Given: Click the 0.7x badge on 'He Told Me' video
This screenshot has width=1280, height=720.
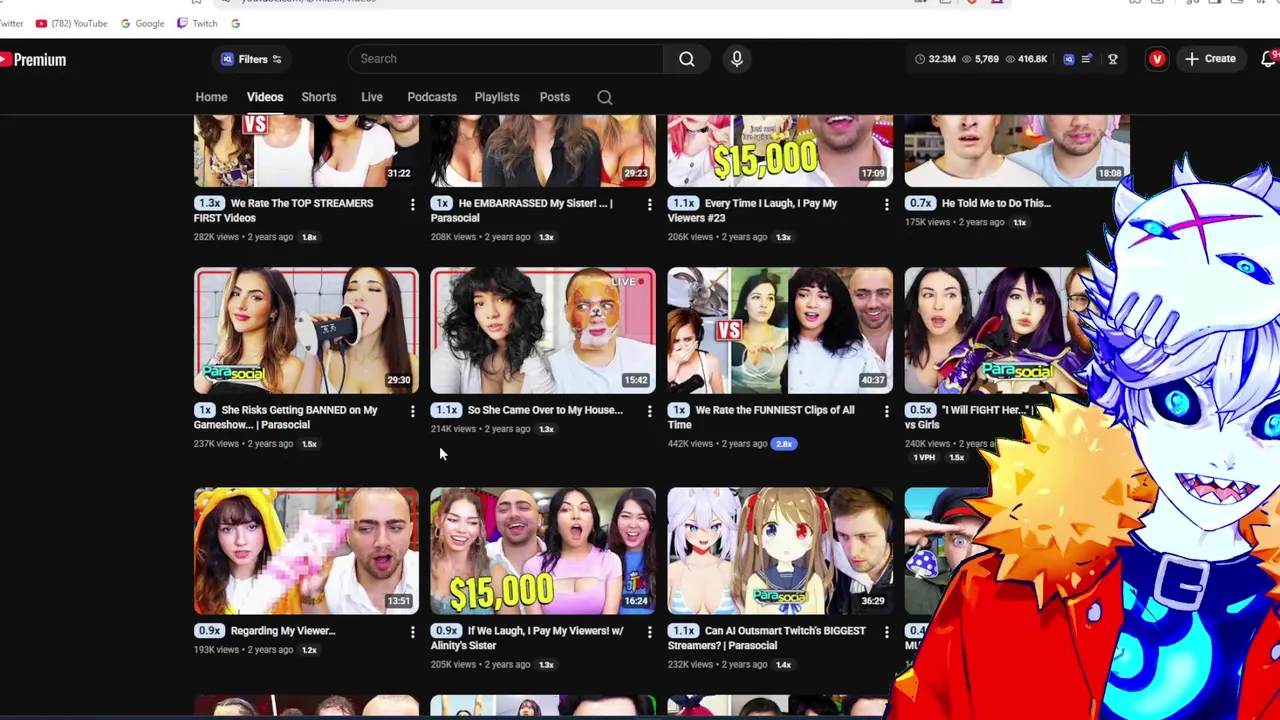Looking at the screenshot, I should click(x=920, y=203).
